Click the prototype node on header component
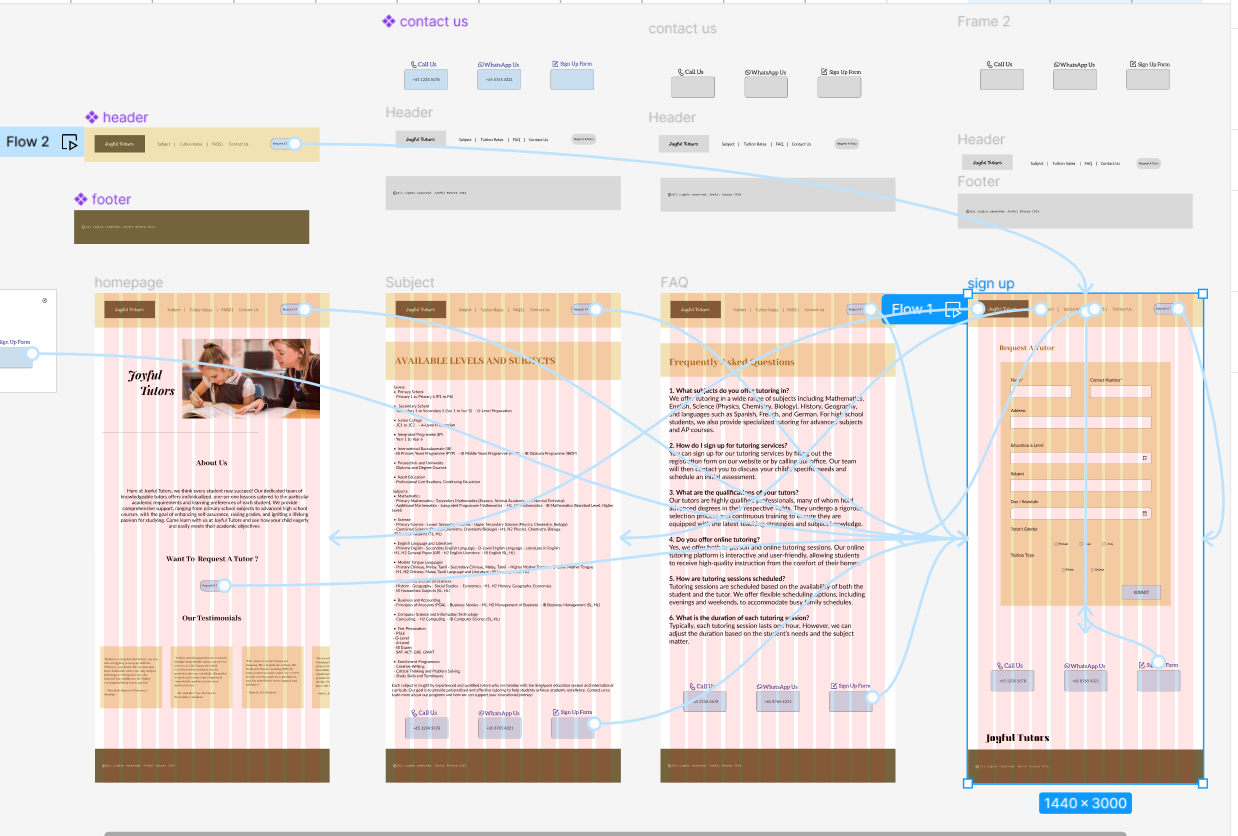1238x836 pixels. click(x=294, y=144)
